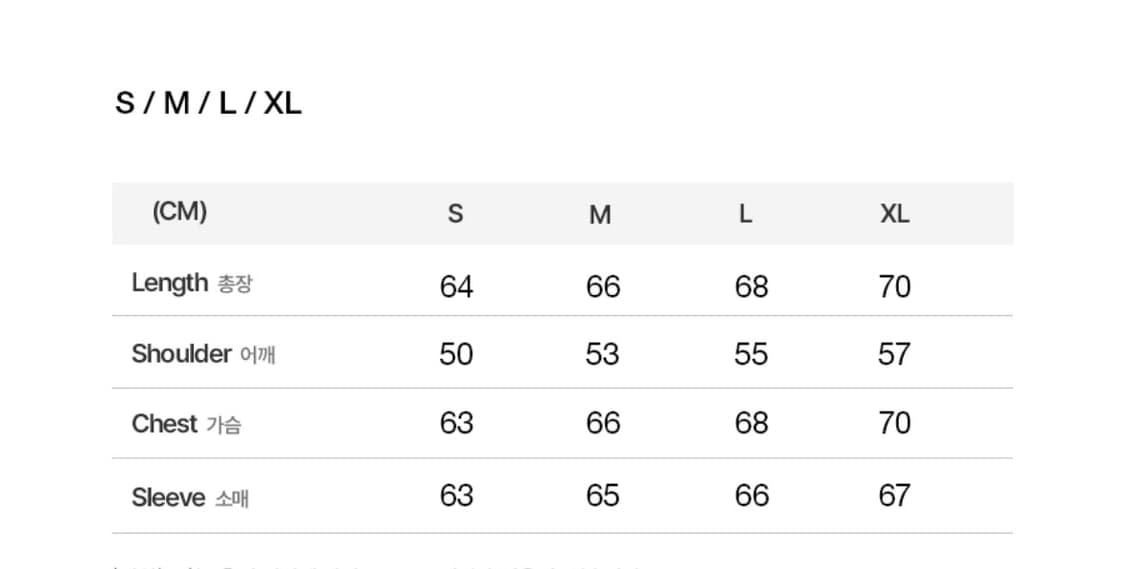Image resolution: width=1125 pixels, height=569 pixels.
Task: Click Shoulder value 53 for size M
Action: pos(602,354)
